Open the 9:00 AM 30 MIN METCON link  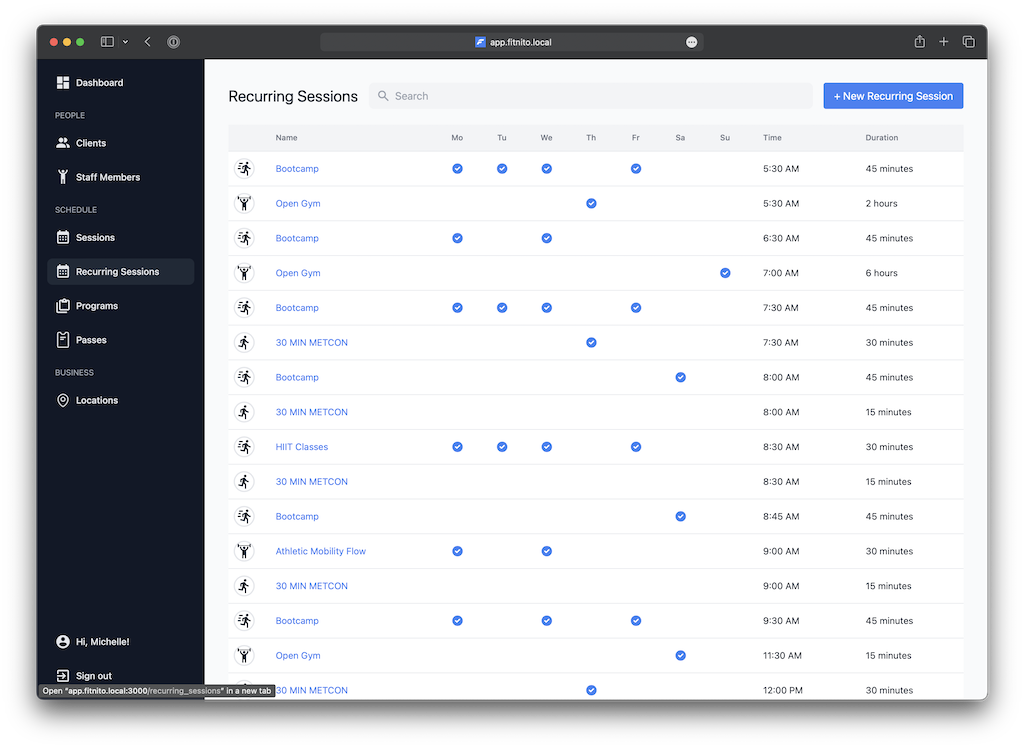[312, 586]
